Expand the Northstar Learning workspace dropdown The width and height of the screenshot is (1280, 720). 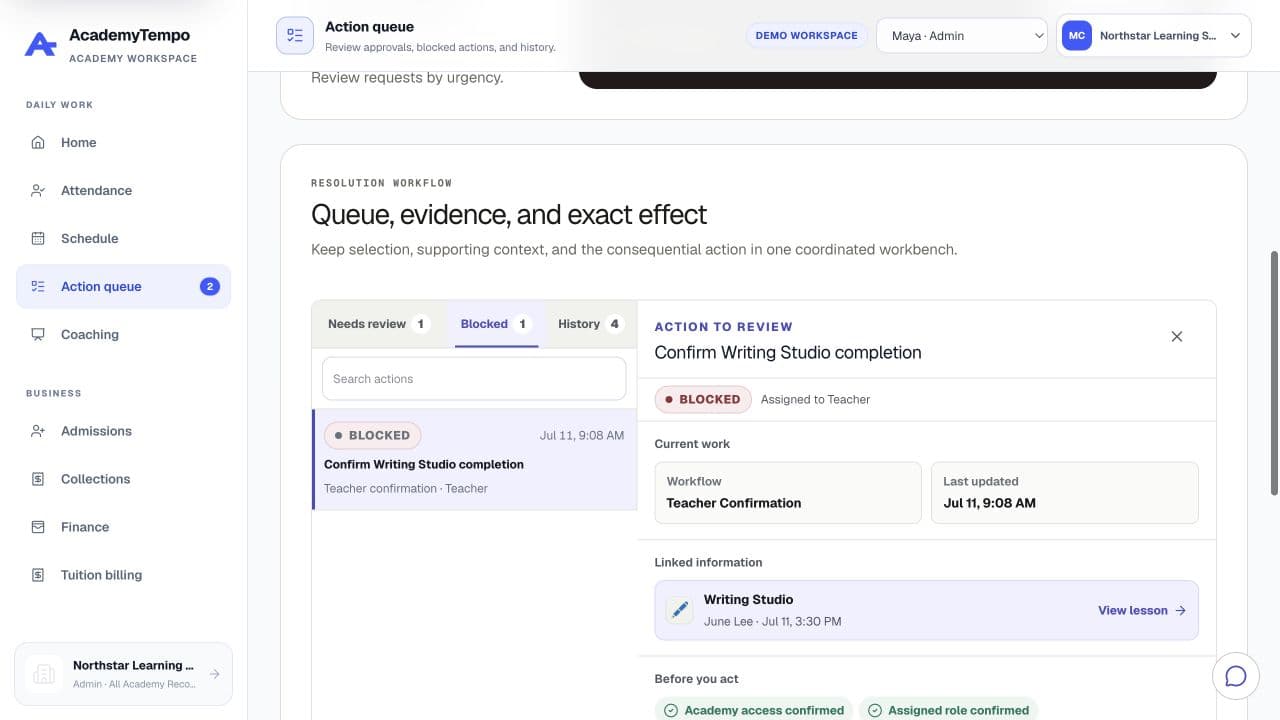(1153, 36)
